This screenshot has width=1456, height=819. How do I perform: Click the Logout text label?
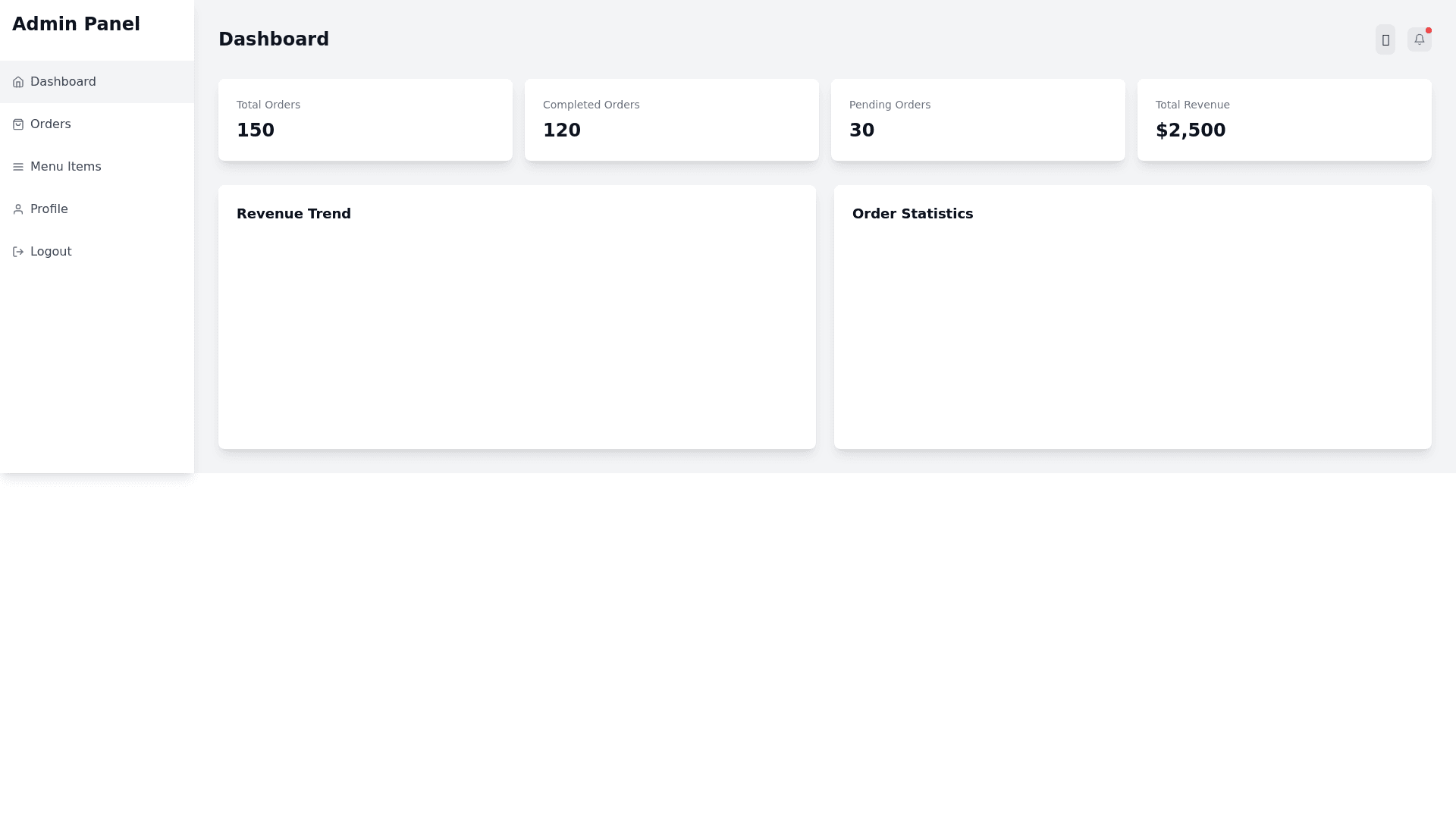(51, 252)
